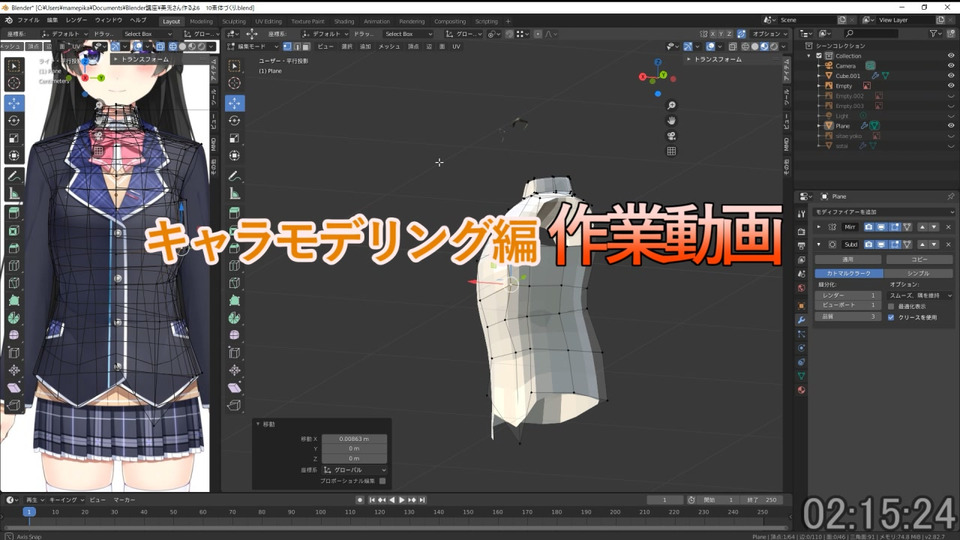The image size is (960, 540).
Task: Open the Material properties tab
Action: (801, 390)
